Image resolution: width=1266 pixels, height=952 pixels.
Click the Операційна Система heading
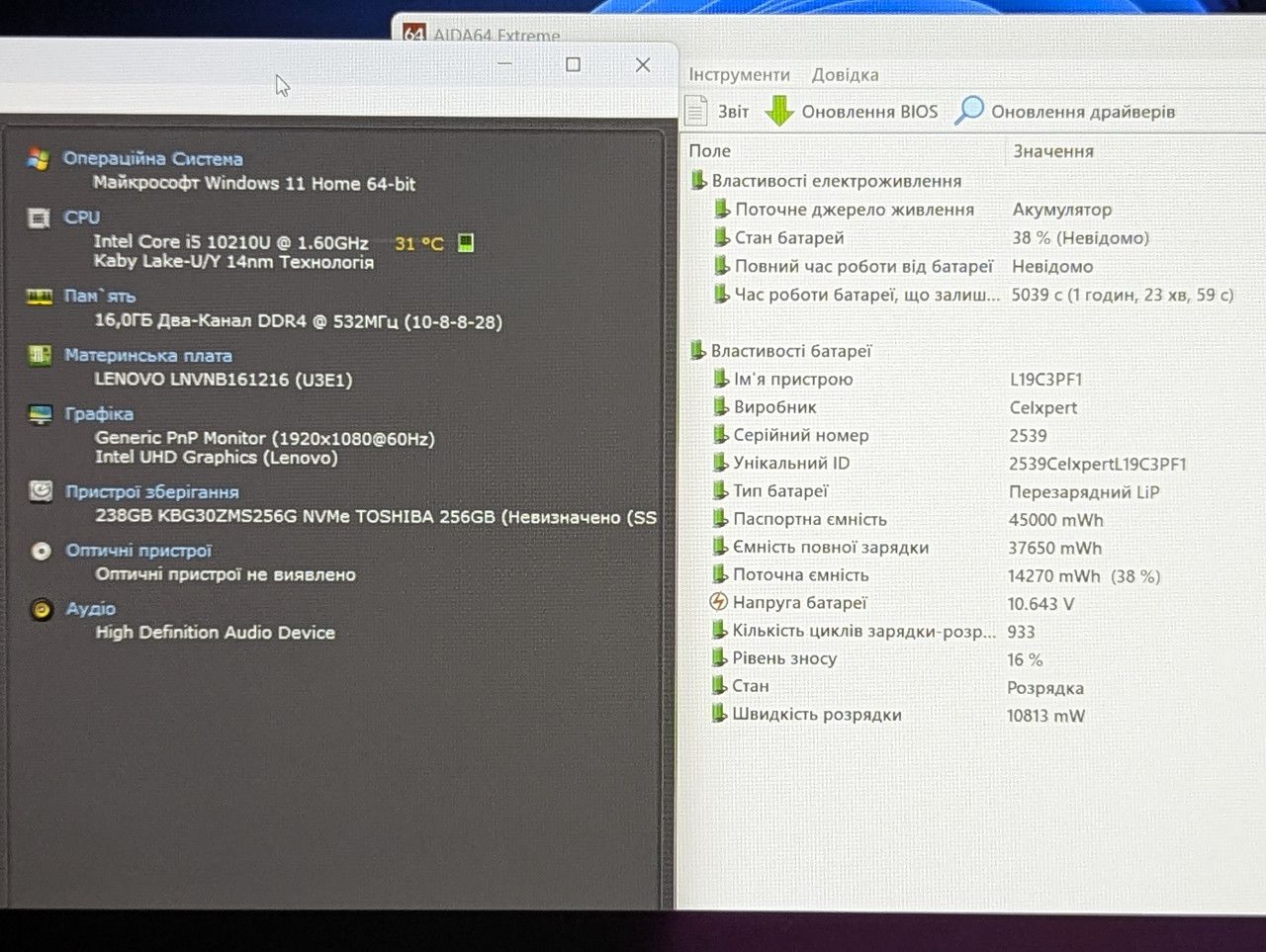[152, 158]
